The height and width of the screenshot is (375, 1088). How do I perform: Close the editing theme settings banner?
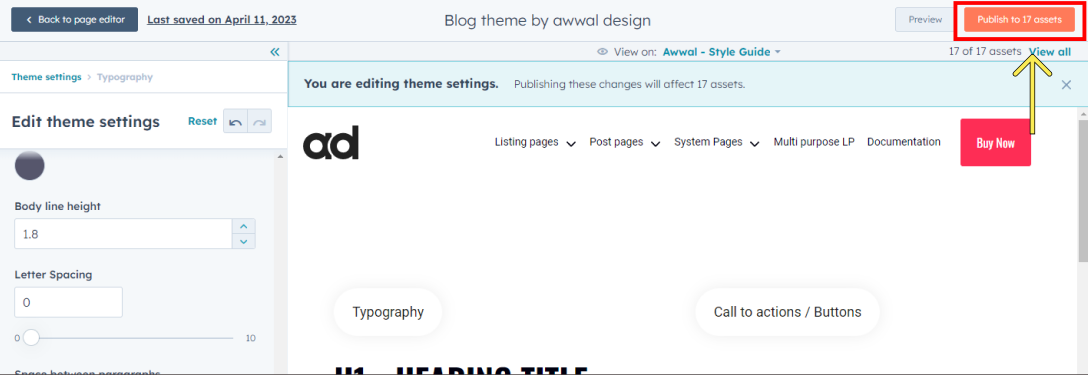pos(1066,85)
